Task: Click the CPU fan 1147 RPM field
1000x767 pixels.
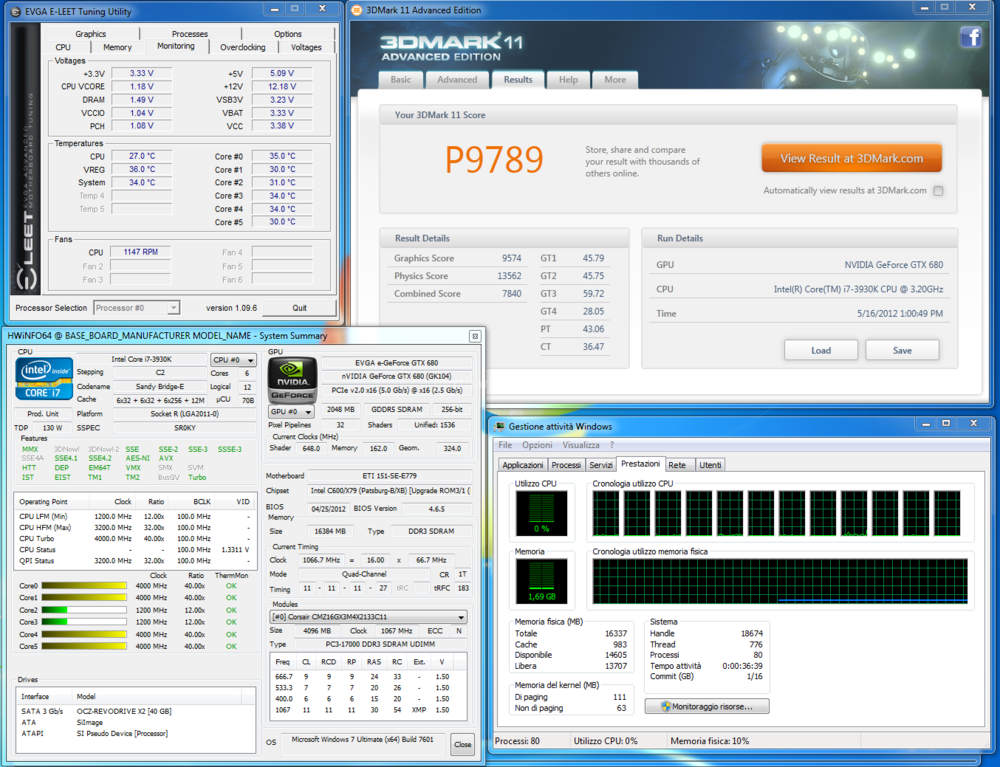Action: (140, 252)
